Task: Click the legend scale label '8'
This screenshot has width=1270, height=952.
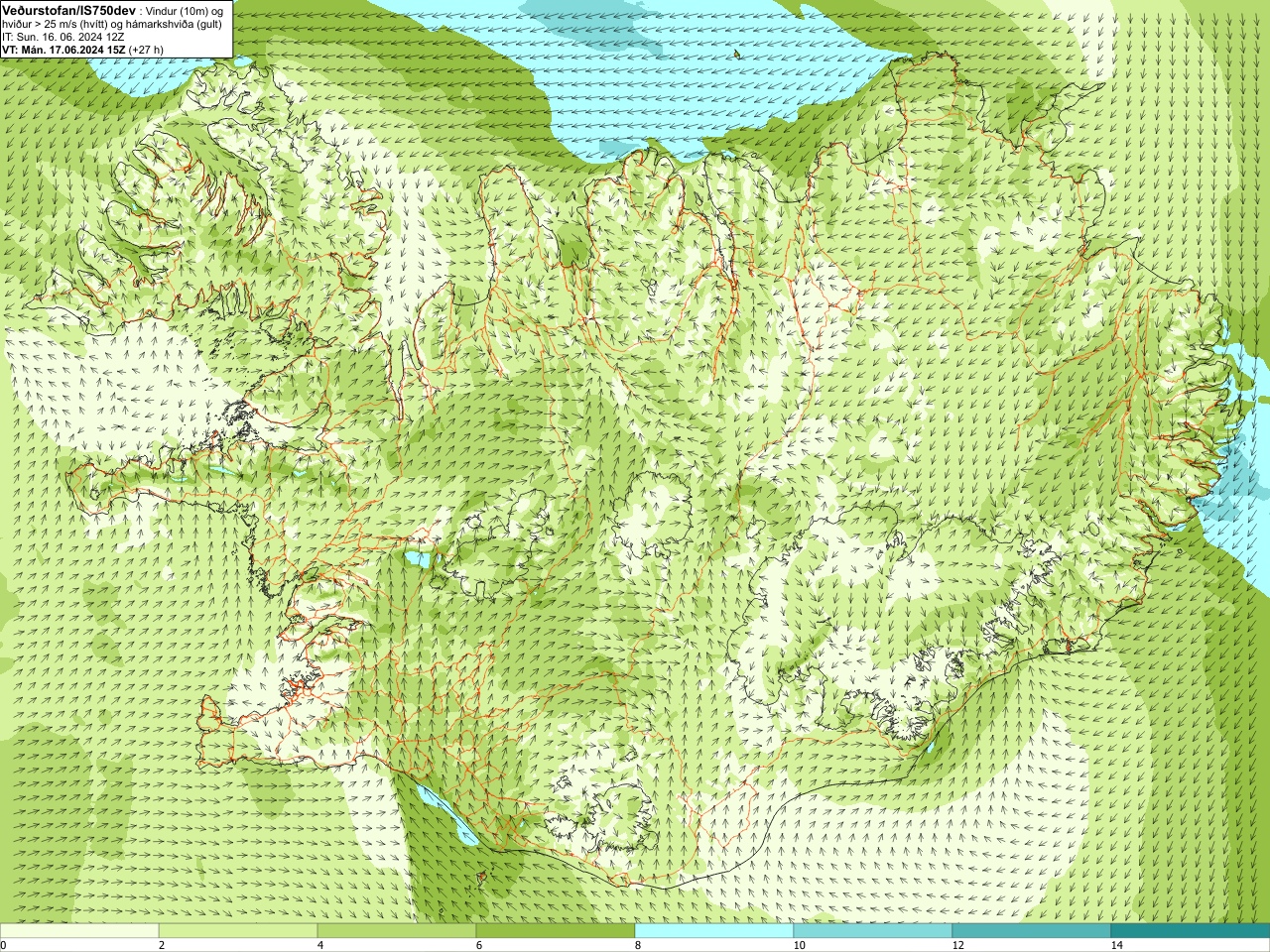Action: coord(638,945)
